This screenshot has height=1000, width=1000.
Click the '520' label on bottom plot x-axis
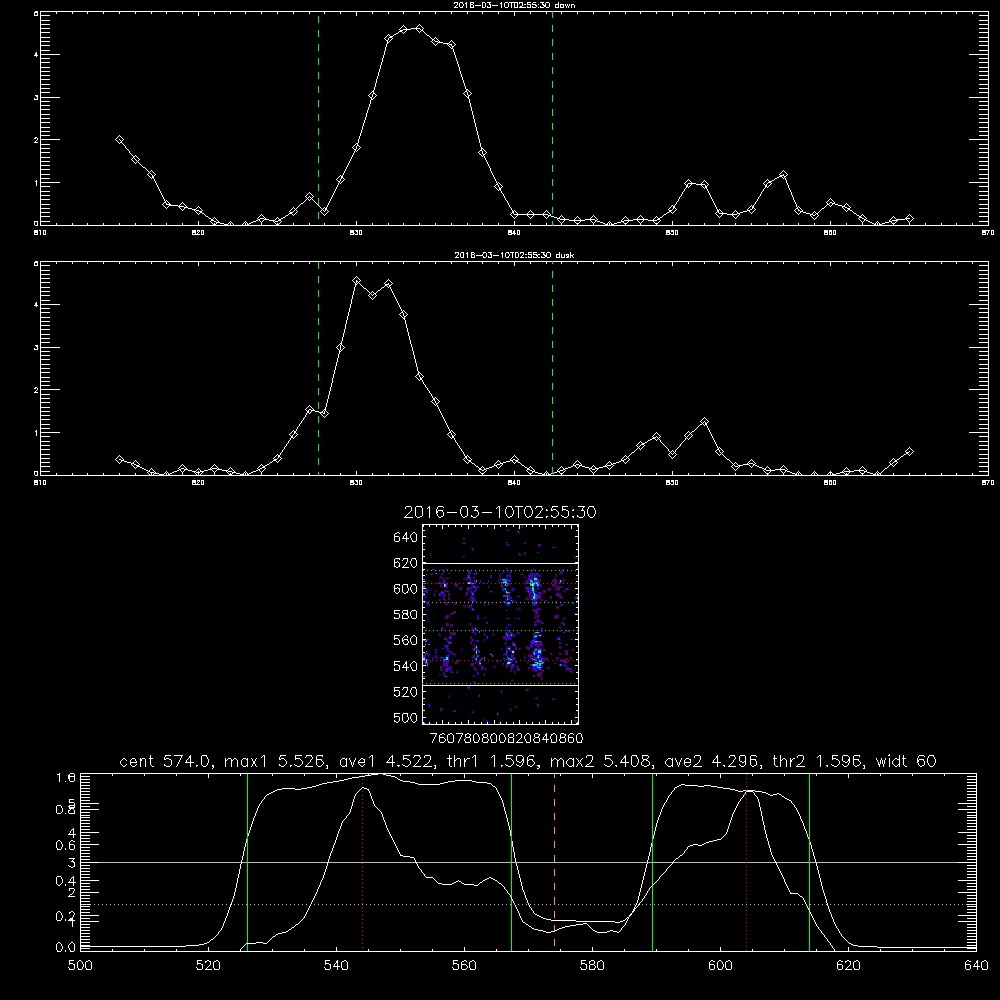(x=208, y=965)
